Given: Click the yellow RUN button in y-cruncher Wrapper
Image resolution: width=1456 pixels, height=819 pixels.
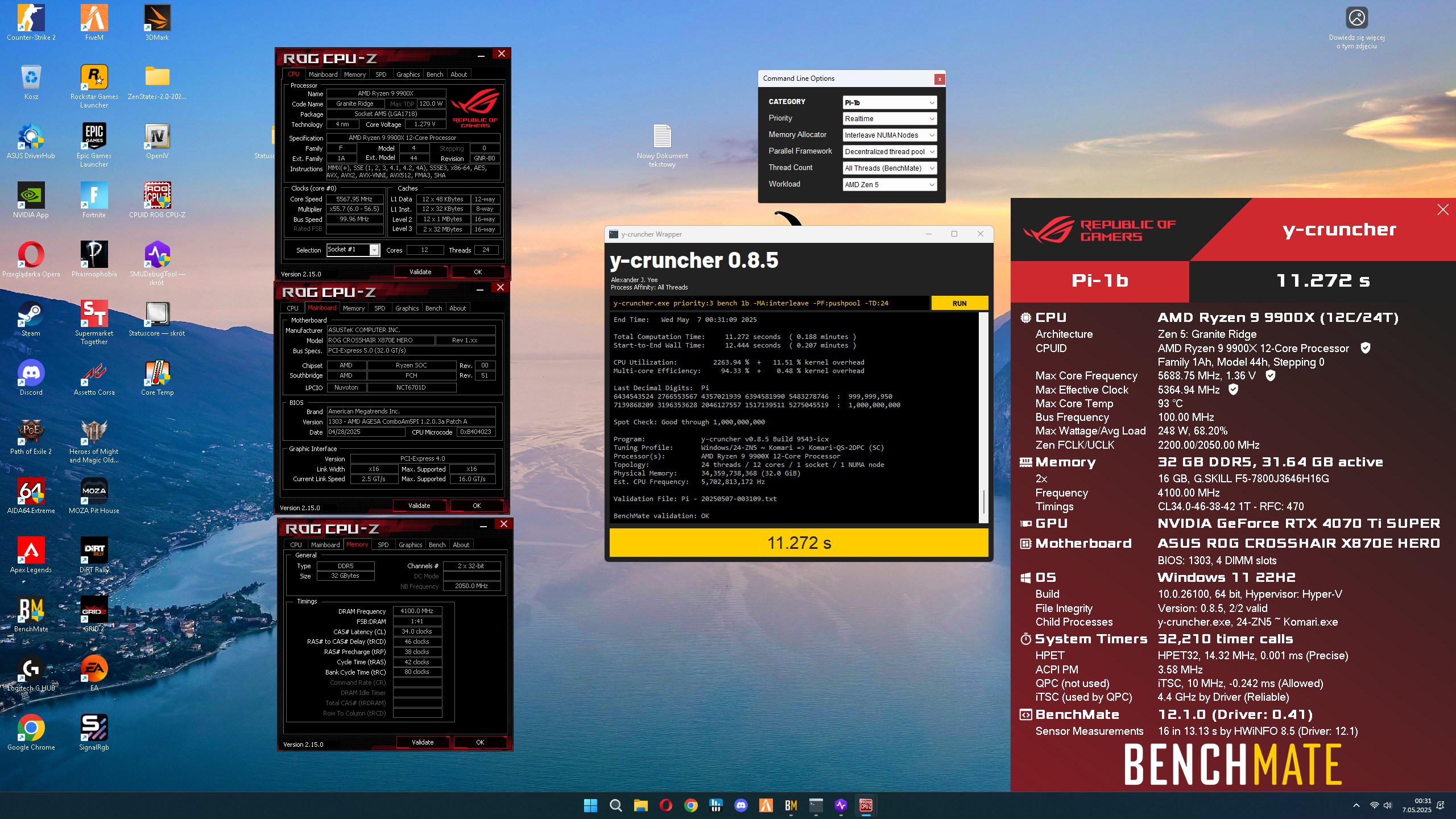Looking at the screenshot, I should [959, 303].
